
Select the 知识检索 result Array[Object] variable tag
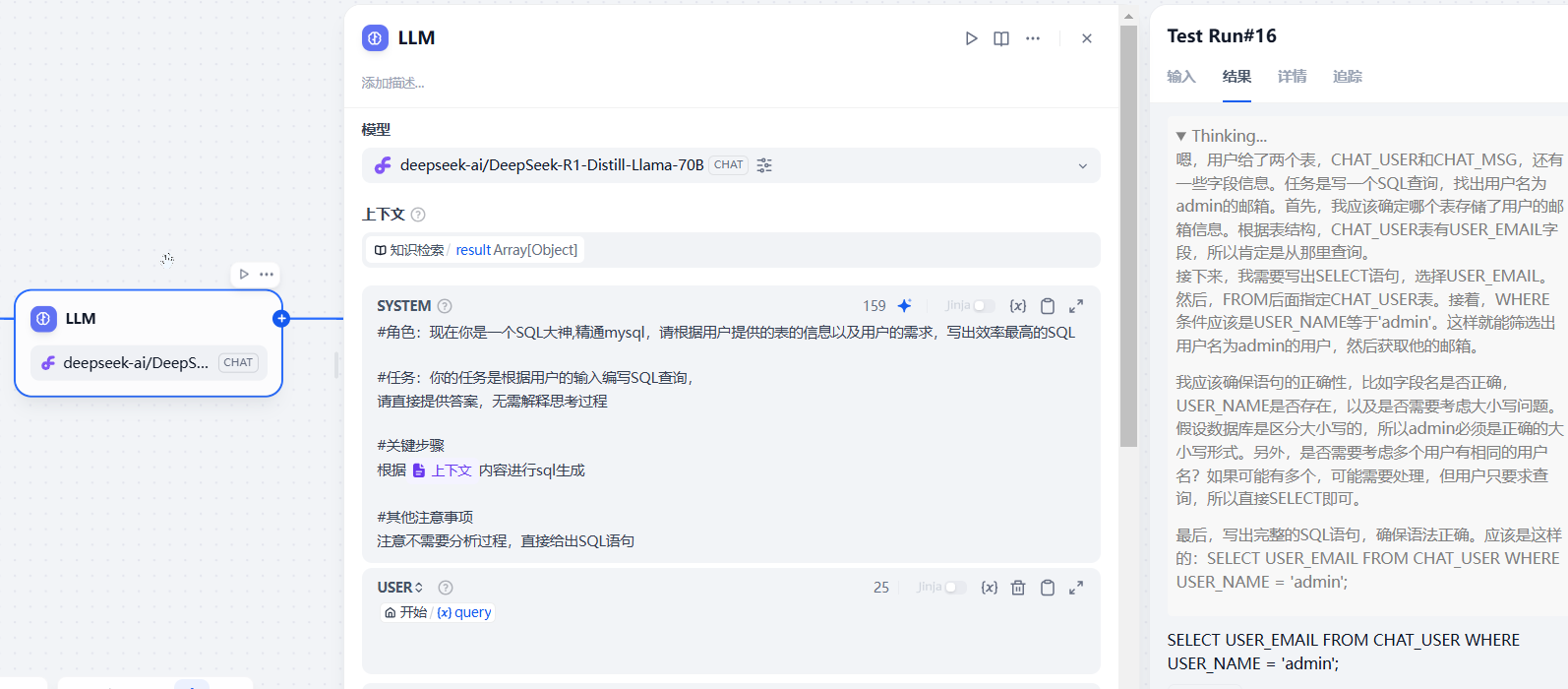(476, 250)
